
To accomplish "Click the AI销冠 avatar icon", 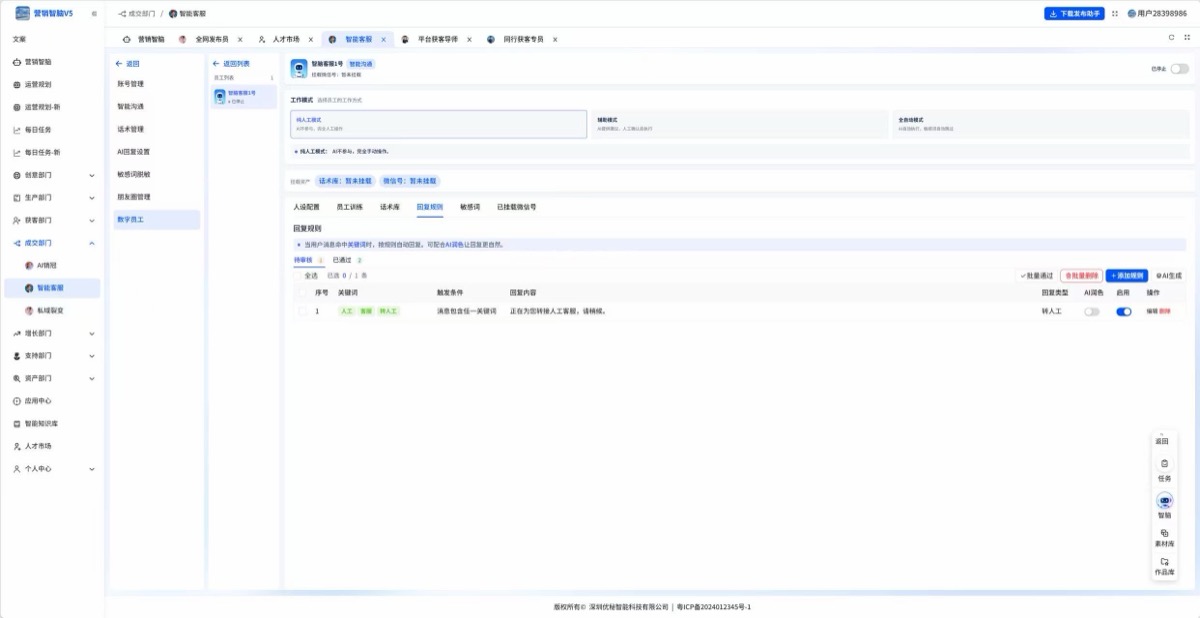I will coord(29,265).
